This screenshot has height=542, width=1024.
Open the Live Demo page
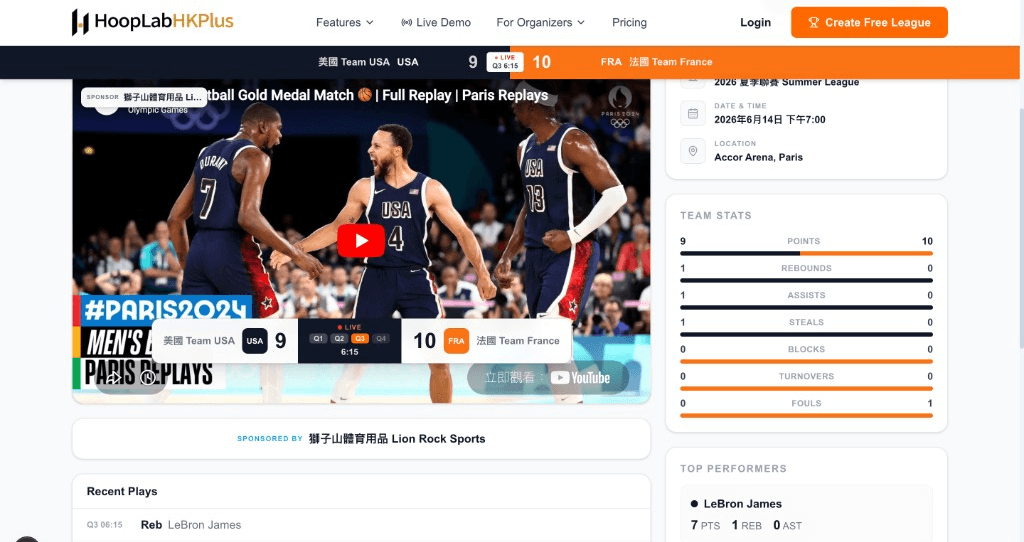click(x=436, y=22)
